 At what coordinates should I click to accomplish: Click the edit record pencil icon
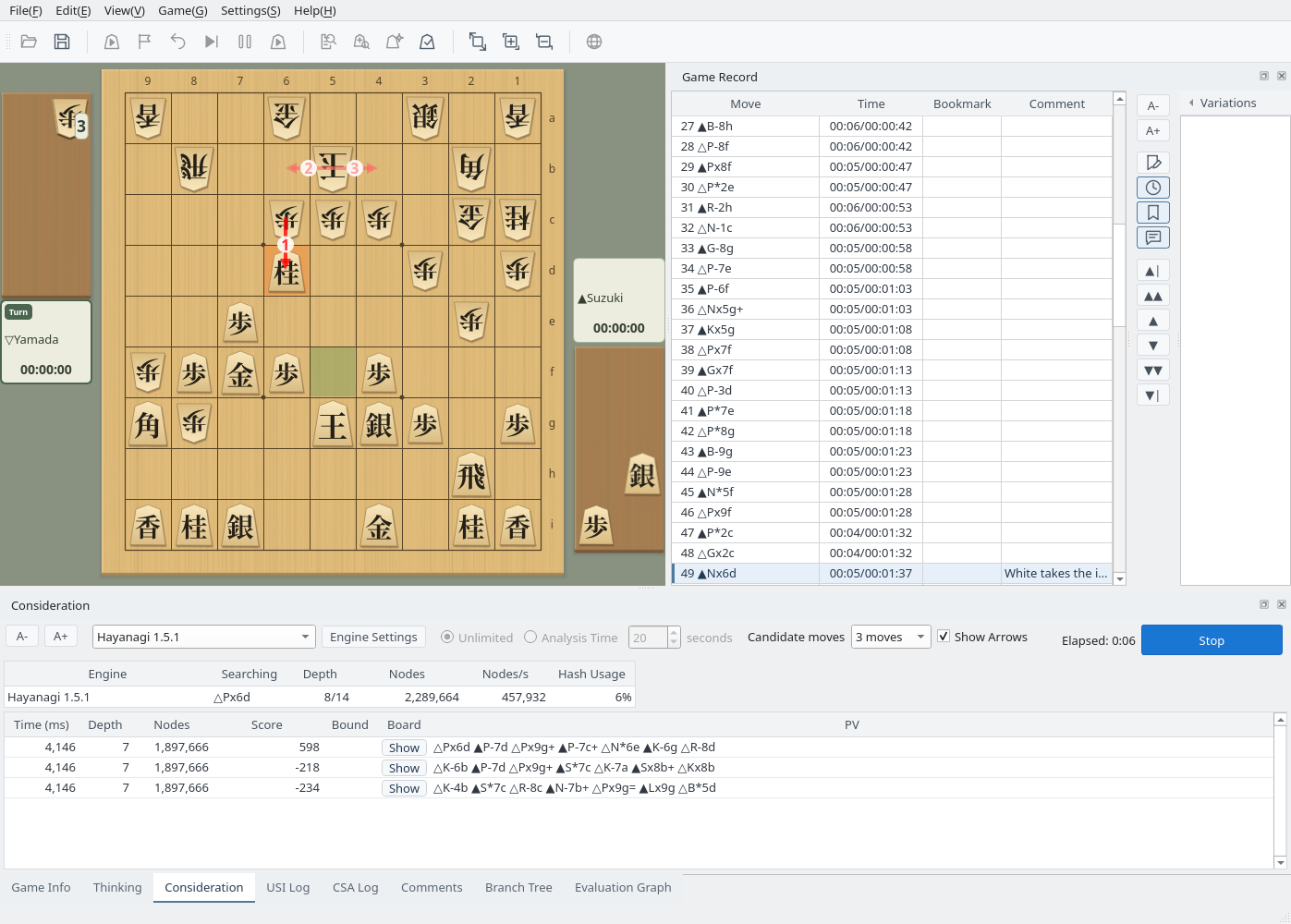click(x=1153, y=163)
